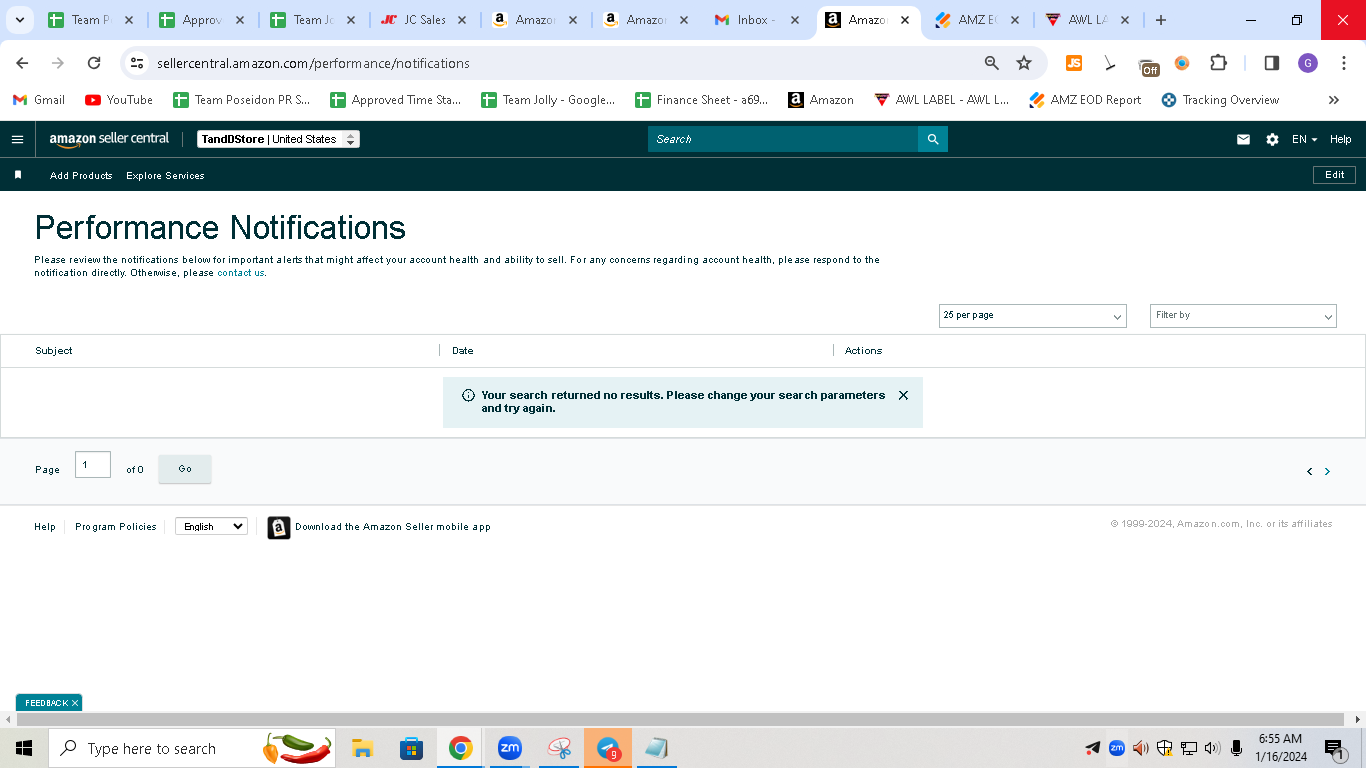
Task: Click Add Products in the navigation bar
Action: pyautogui.click(x=81, y=175)
